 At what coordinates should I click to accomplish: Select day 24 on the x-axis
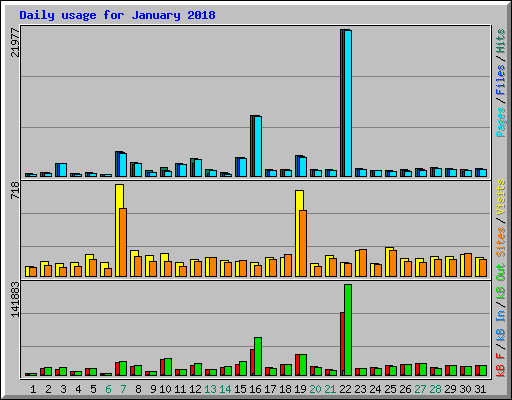point(375,389)
